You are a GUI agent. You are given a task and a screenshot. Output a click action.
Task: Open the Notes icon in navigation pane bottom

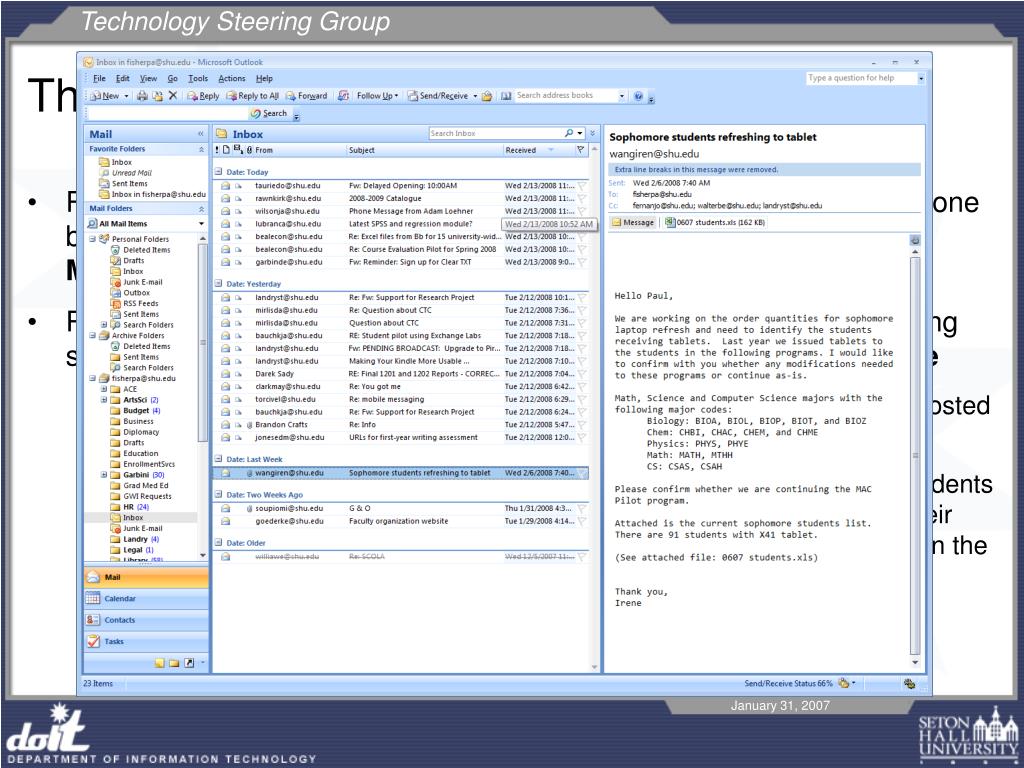(159, 664)
